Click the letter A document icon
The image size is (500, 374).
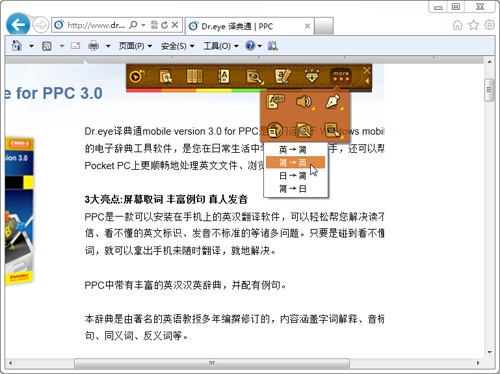coord(224,76)
